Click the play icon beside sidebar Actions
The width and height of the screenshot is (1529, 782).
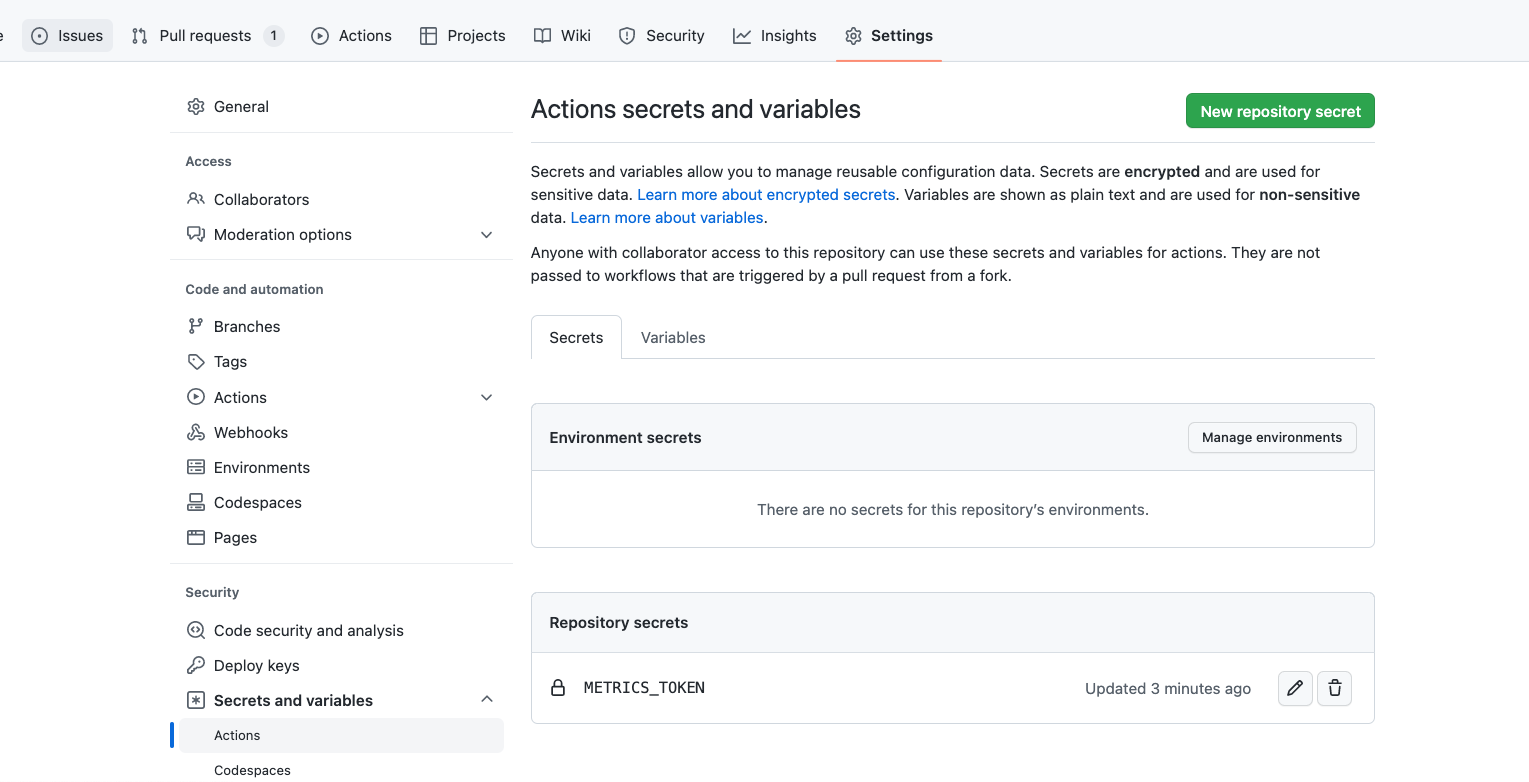196,397
